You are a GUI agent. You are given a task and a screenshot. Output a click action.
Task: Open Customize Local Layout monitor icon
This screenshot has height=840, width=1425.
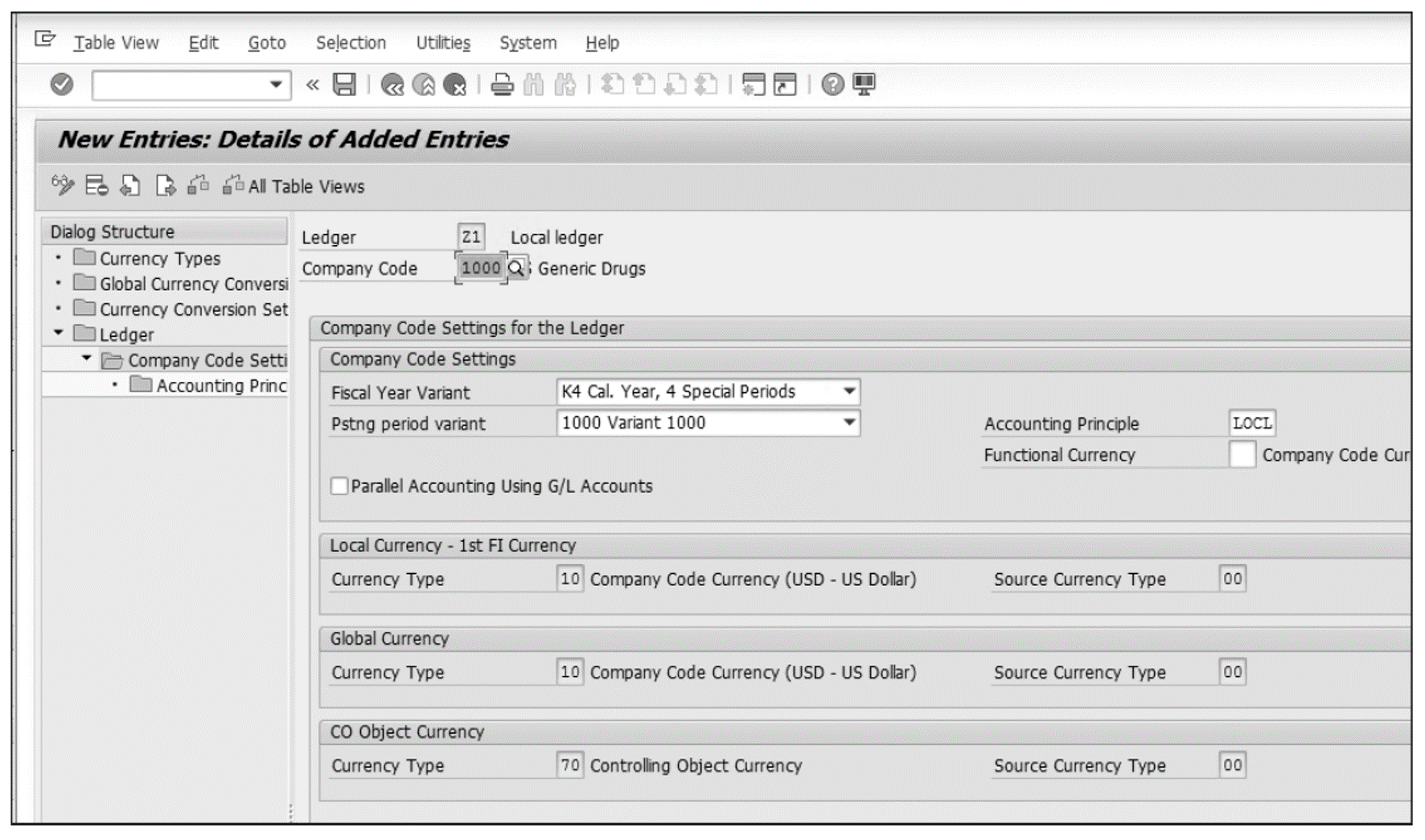point(863,84)
